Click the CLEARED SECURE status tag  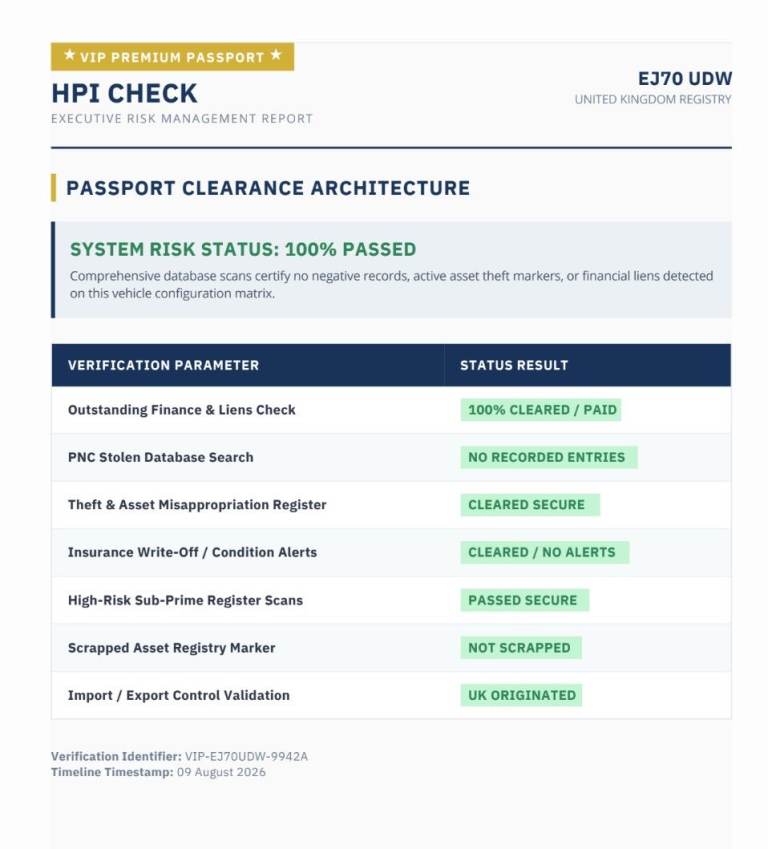[530, 505]
